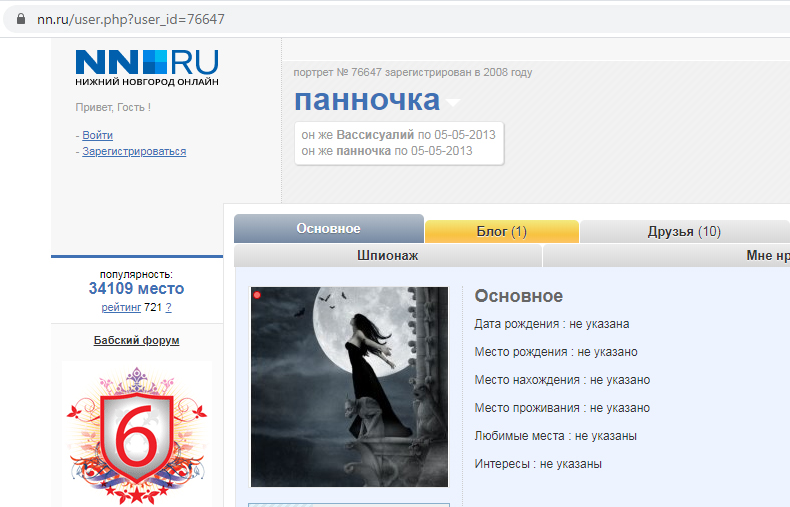Open the NN.RU logo homepage

(x=147, y=68)
